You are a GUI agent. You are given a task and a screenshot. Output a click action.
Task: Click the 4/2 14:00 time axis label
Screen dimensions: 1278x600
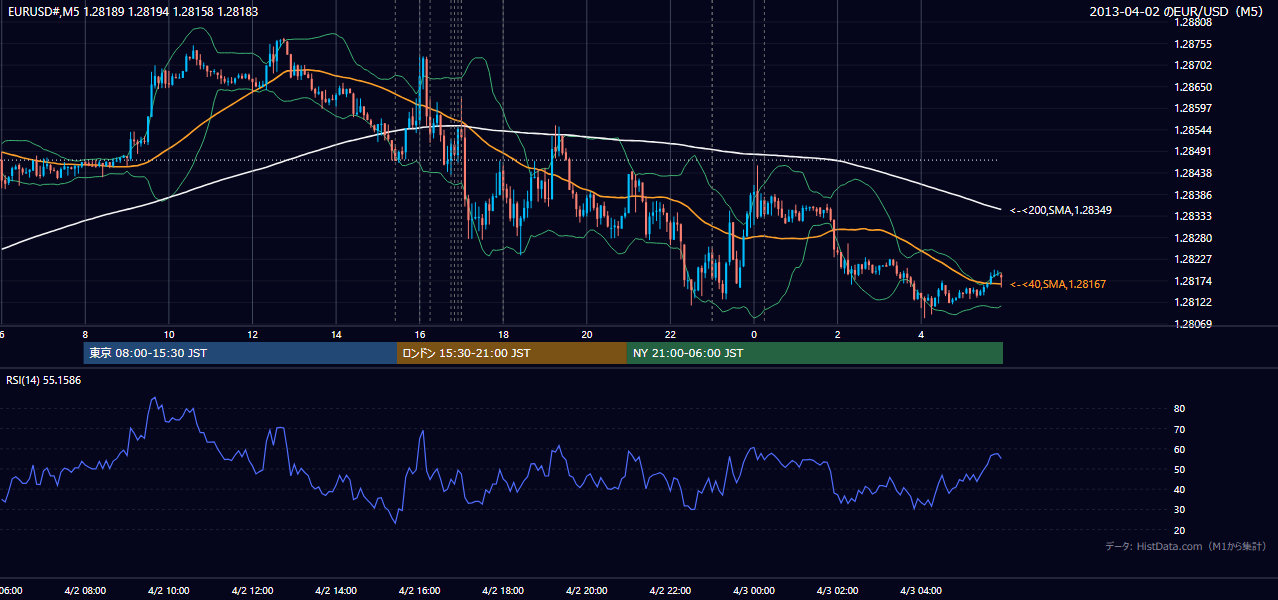tap(336, 591)
